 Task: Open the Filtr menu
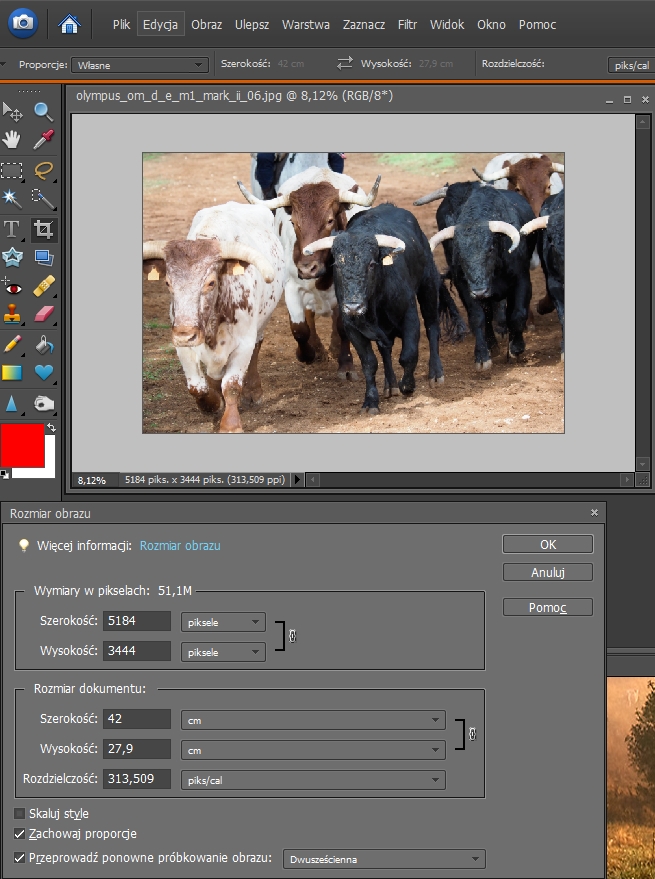click(x=407, y=24)
